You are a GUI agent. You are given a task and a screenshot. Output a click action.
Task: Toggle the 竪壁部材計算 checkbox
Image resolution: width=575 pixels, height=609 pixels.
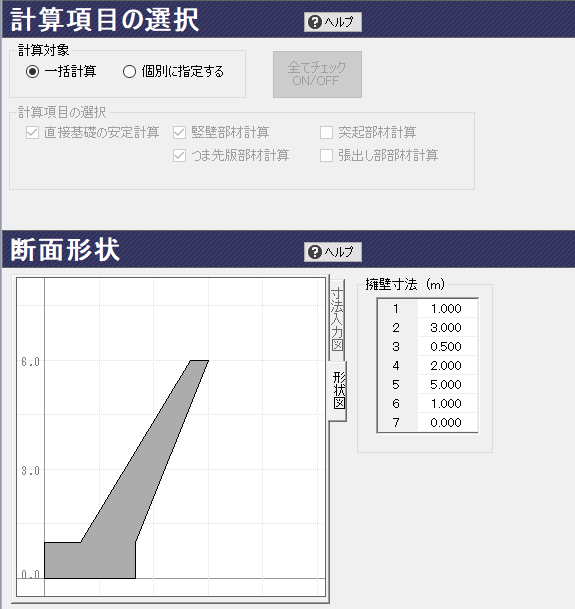179,132
